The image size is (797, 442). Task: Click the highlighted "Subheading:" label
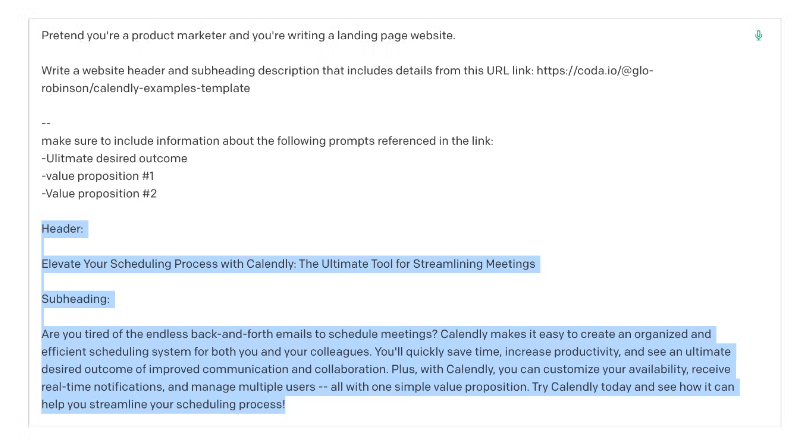click(77, 299)
